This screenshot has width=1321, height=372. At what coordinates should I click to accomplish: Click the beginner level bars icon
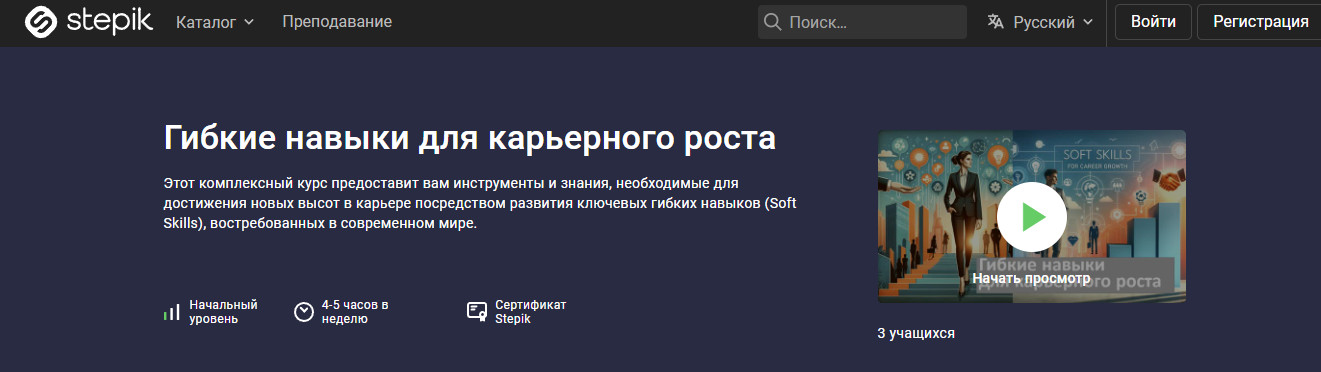(x=172, y=312)
